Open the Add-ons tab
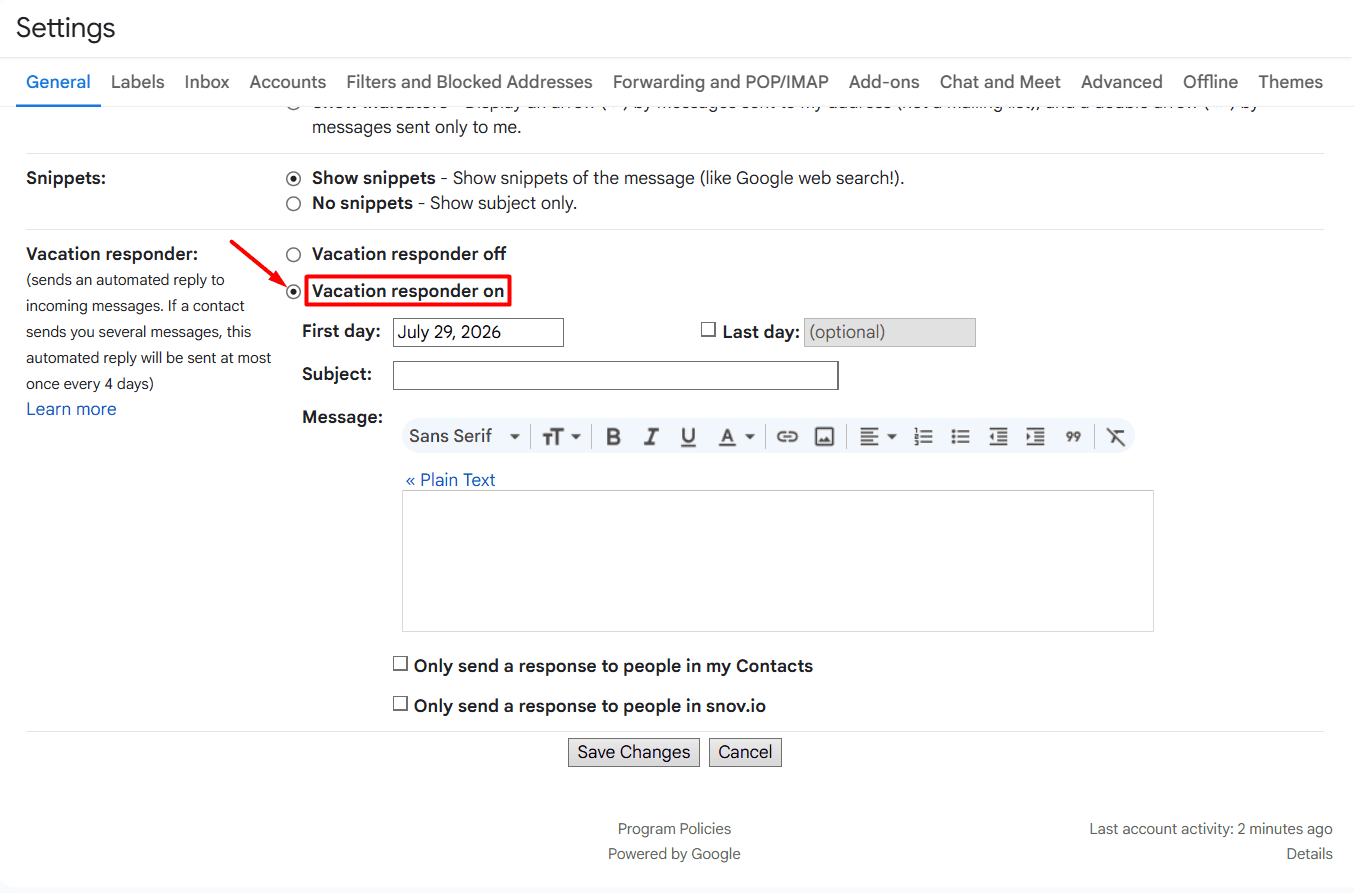1354x893 pixels. coord(884,82)
